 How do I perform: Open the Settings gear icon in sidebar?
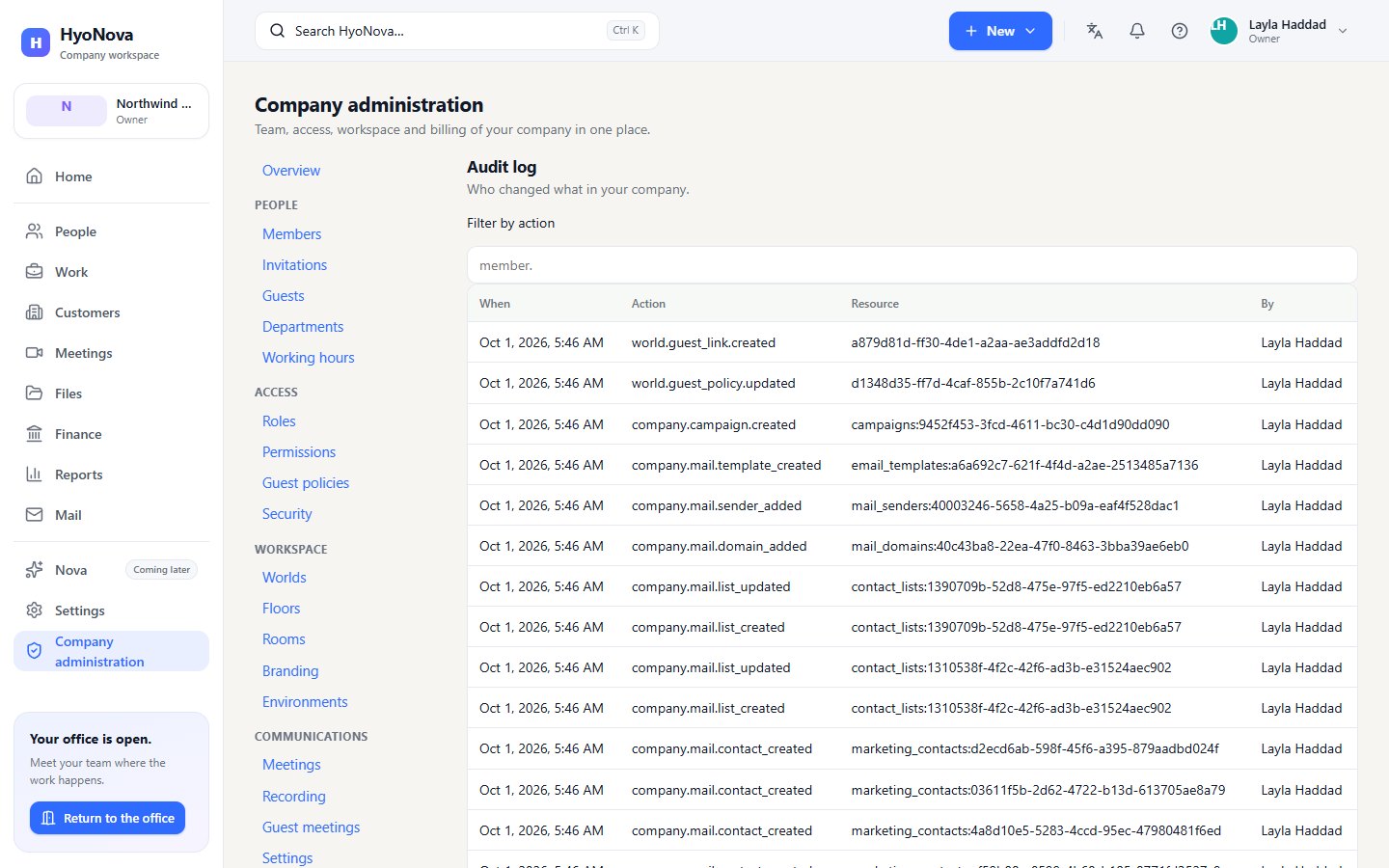coord(35,610)
